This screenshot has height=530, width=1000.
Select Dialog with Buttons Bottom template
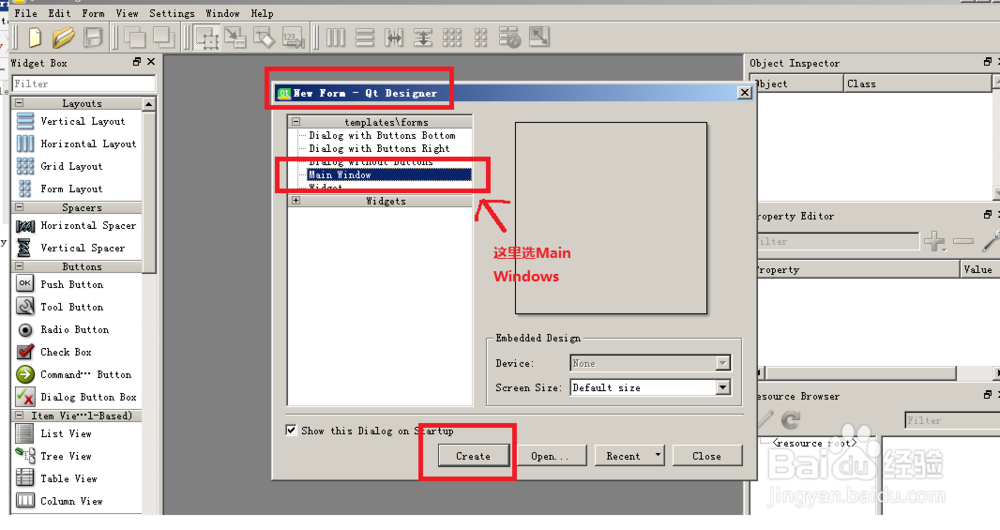tap(382, 135)
